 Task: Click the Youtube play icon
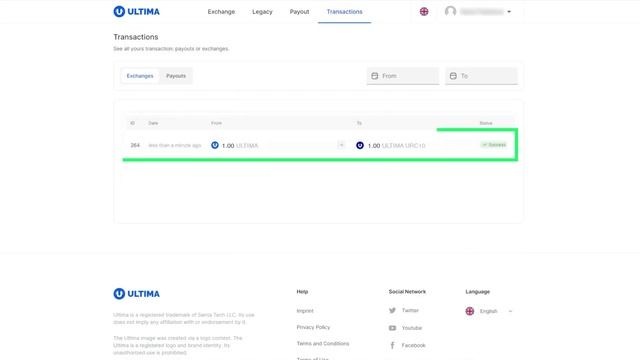(392, 328)
